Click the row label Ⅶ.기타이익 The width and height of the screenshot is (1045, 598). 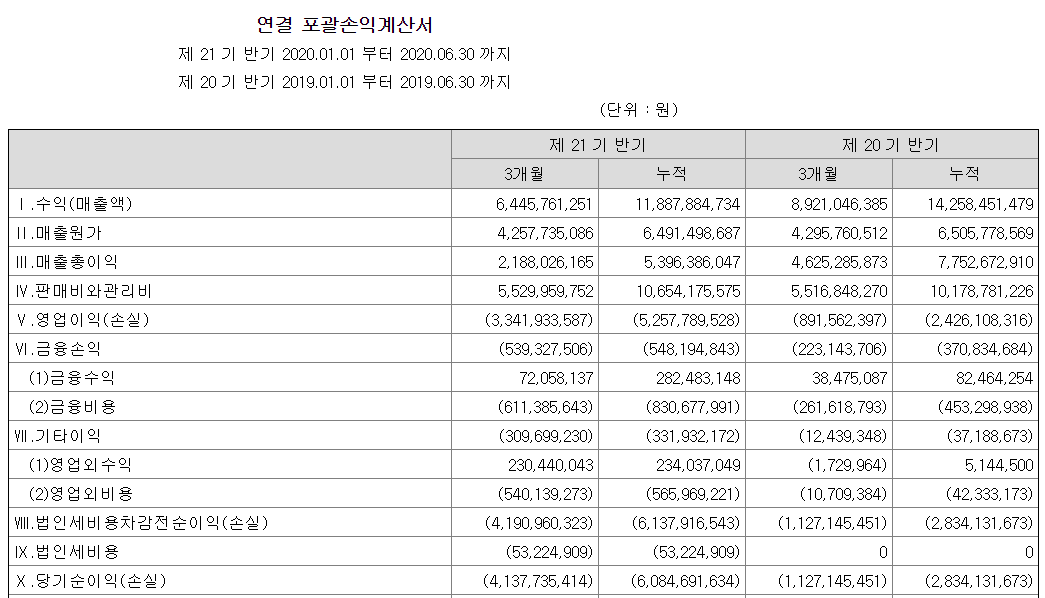[x=58, y=435]
